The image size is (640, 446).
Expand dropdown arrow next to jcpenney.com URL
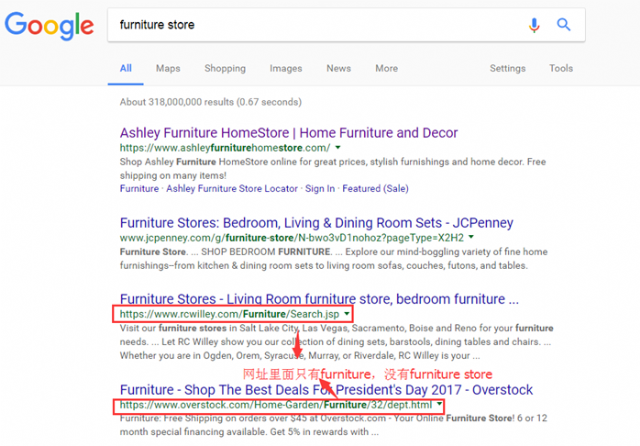(x=471, y=237)
